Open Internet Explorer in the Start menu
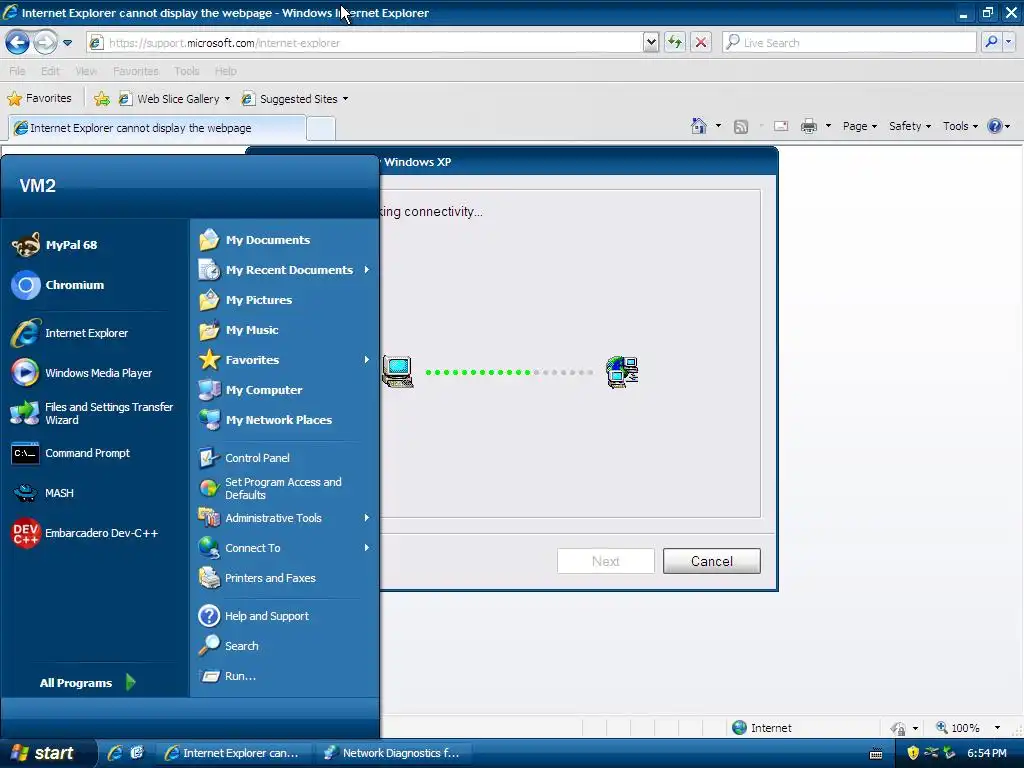This screenshot has width=1024, height=768. pos(69,333)
